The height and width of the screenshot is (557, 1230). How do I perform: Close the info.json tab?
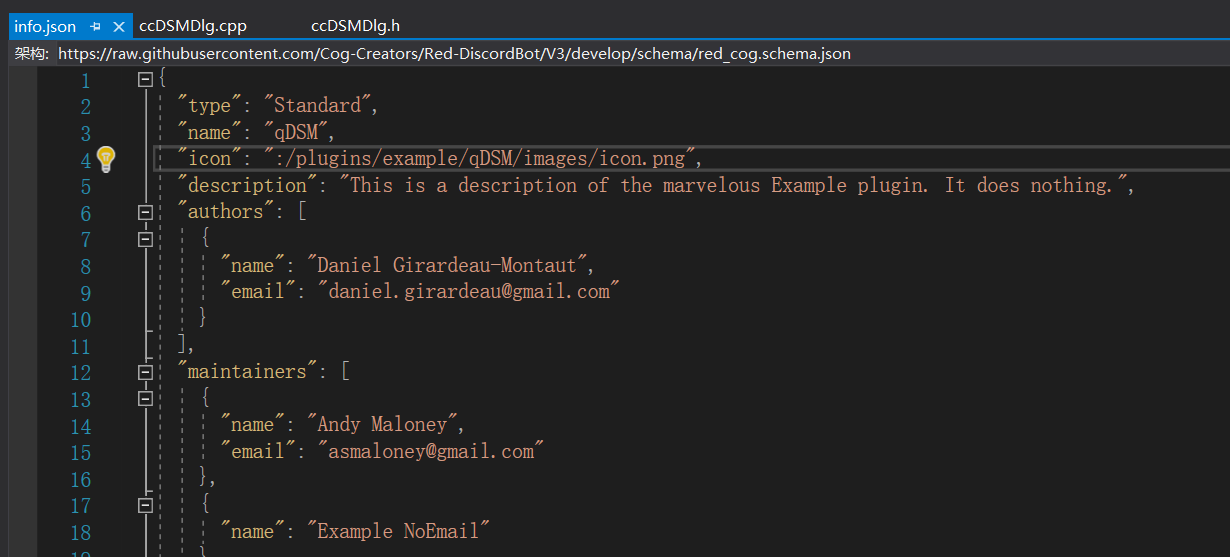119,26
